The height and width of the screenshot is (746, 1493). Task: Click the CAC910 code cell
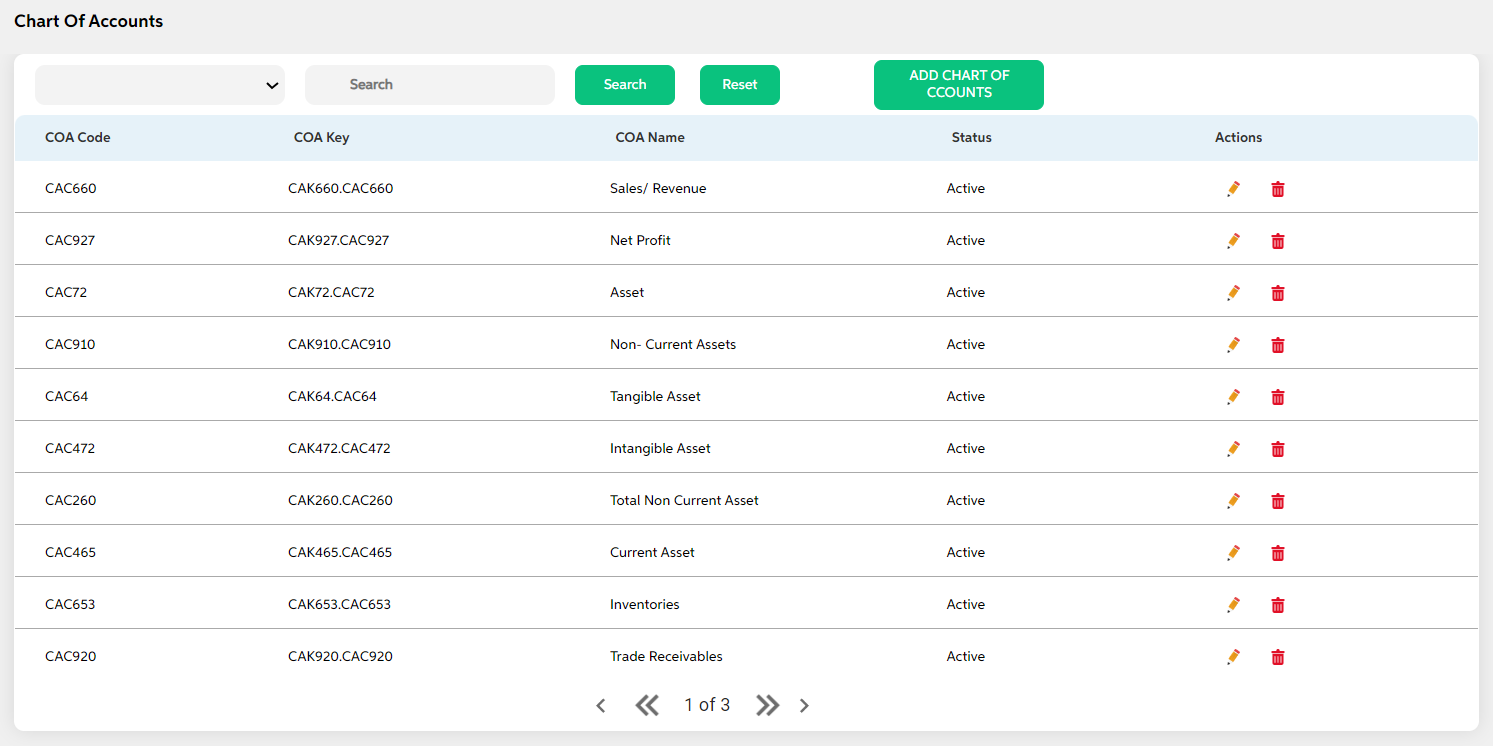[70, 345]
